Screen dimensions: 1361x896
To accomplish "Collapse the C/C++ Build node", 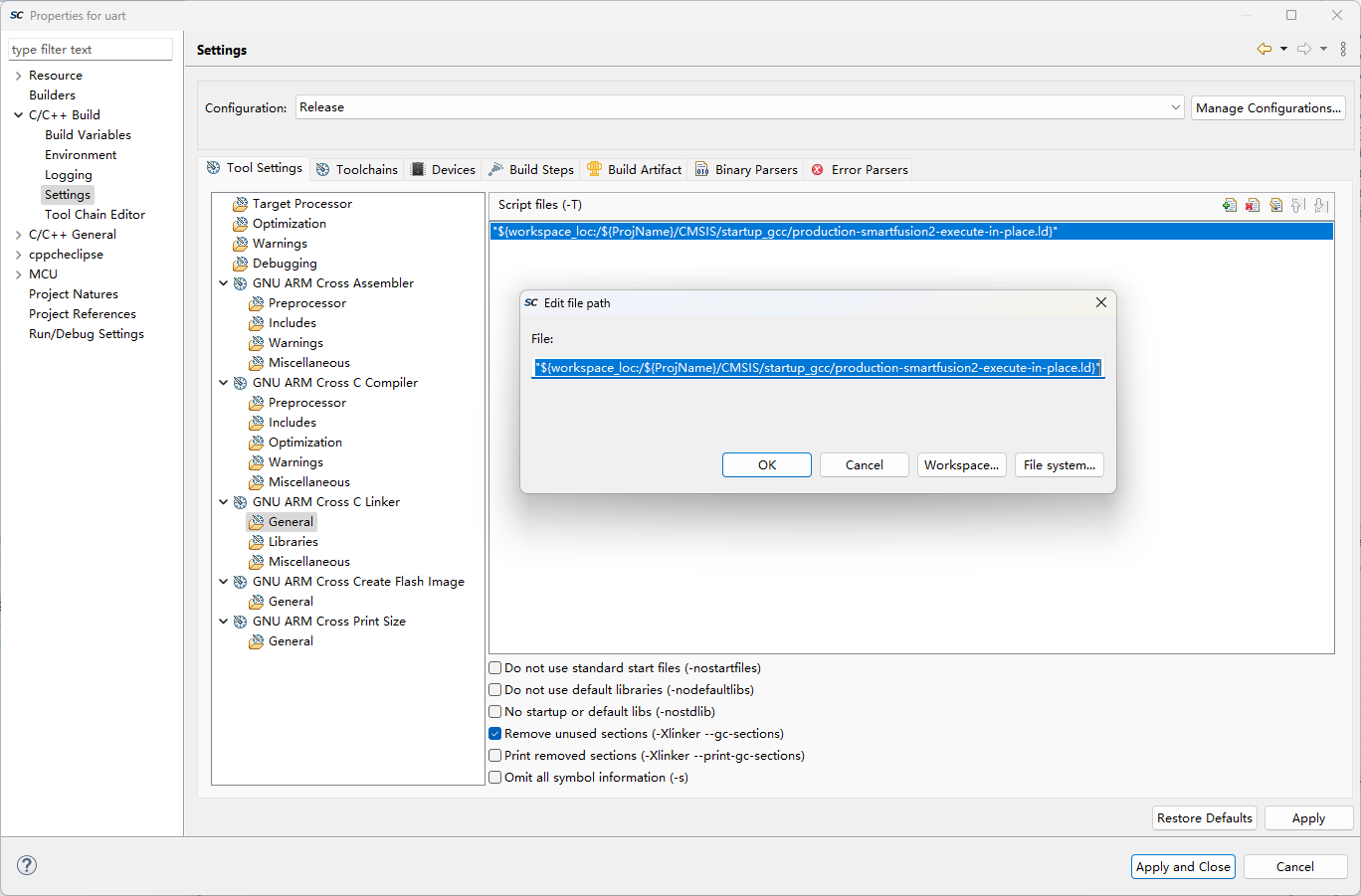I will click(x=18, y=115).
